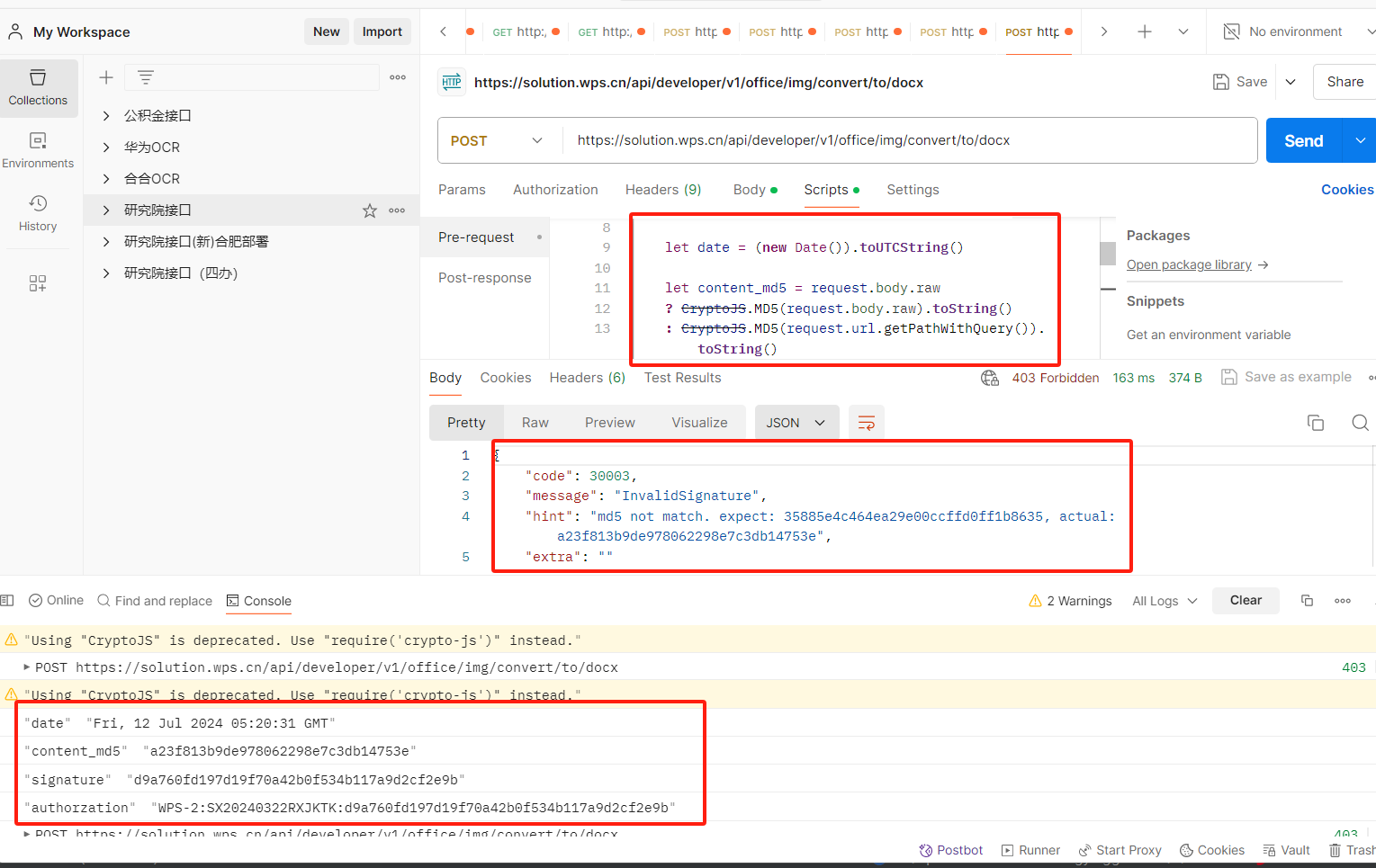
Task: Click the New button in workspace header
Action: click(x=327, y=31)
